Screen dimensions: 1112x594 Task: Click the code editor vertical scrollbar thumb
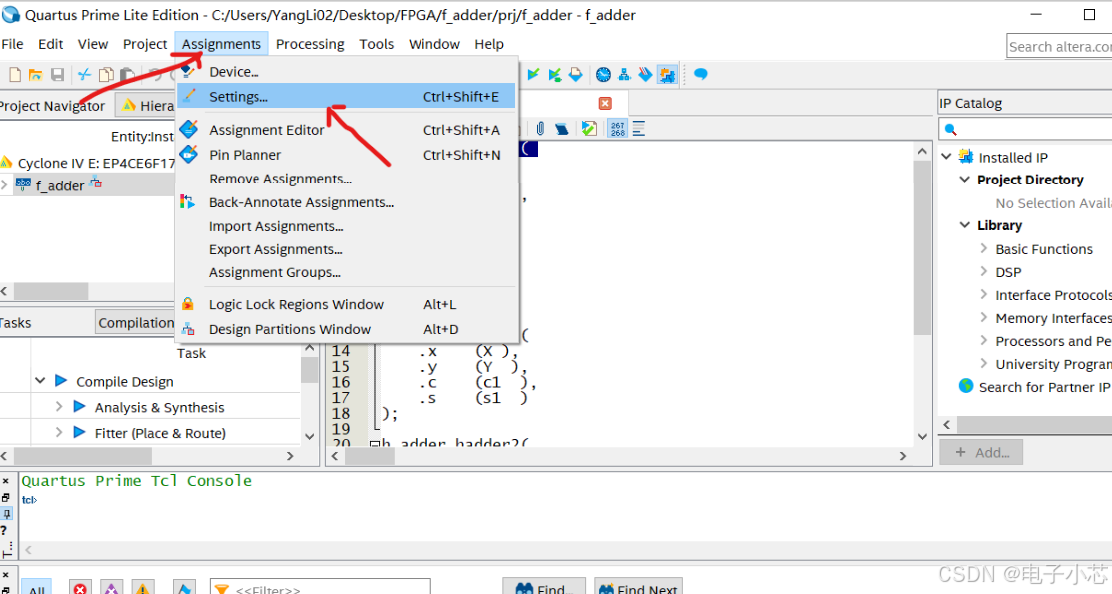[x=922, y=248]
